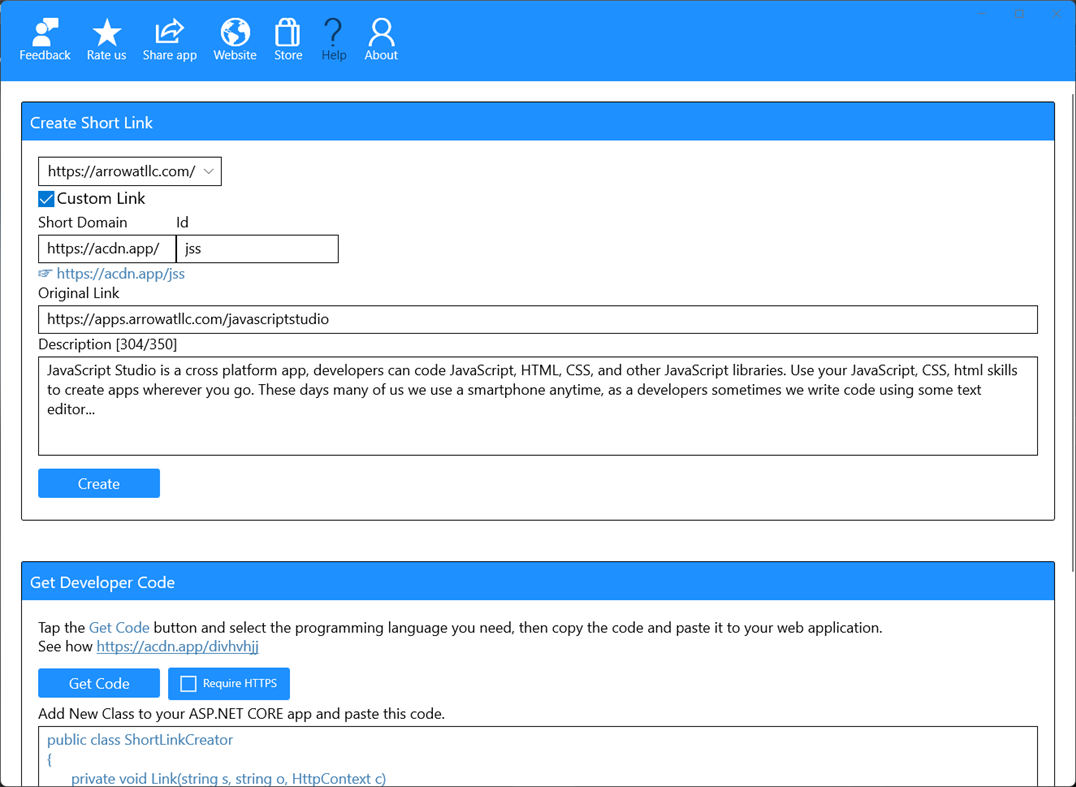Open the https://acdn.app/divhvhjj tutorial link
The width and height of the screenshot is (1076, 787).
pyautogui.click(x=177, y=646)
